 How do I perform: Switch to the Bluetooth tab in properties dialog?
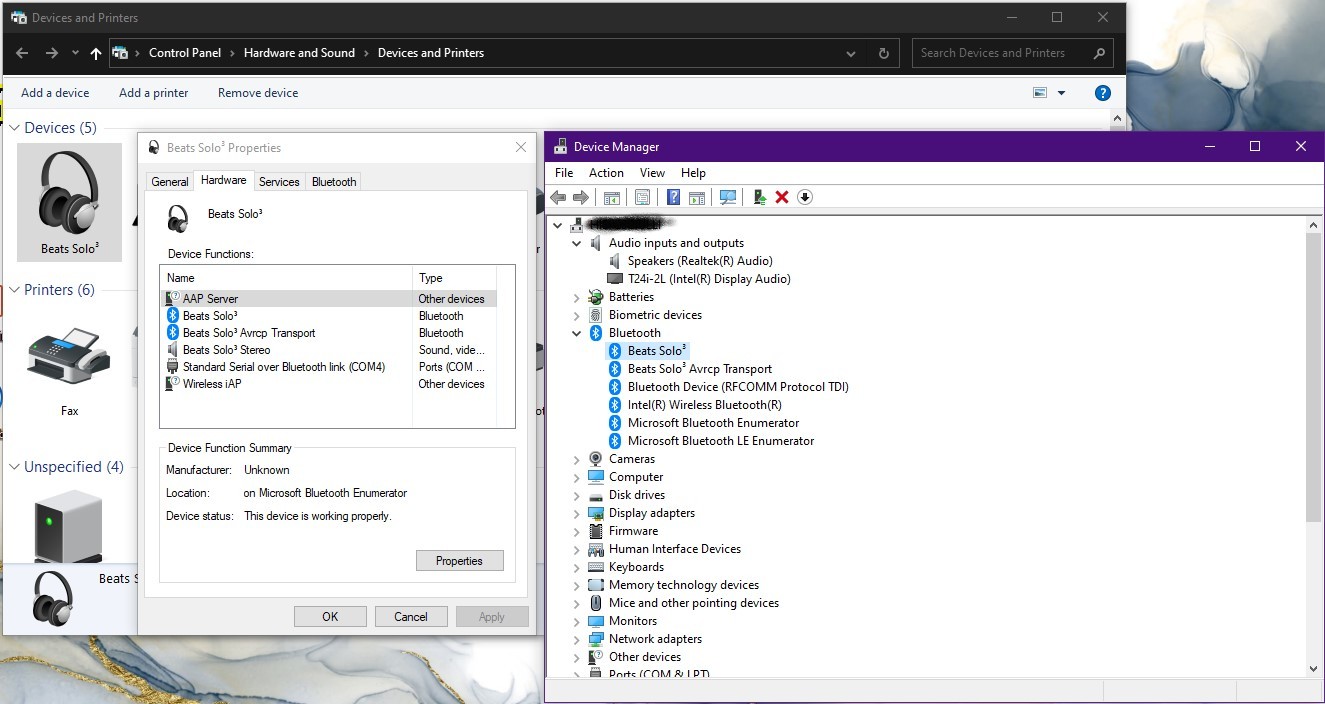(x=334, y=182)
